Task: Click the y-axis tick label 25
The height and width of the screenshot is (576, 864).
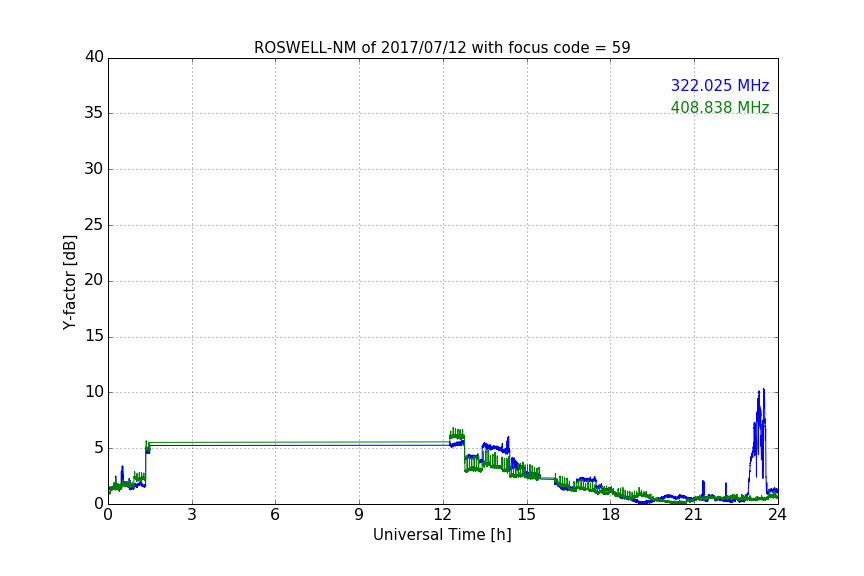Action: 94,224
